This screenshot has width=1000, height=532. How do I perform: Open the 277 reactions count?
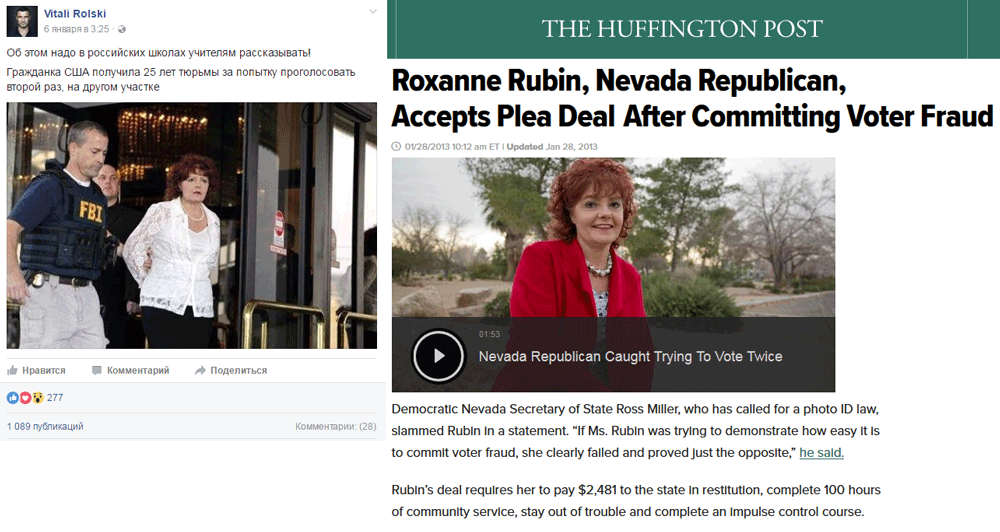point(55,397)
